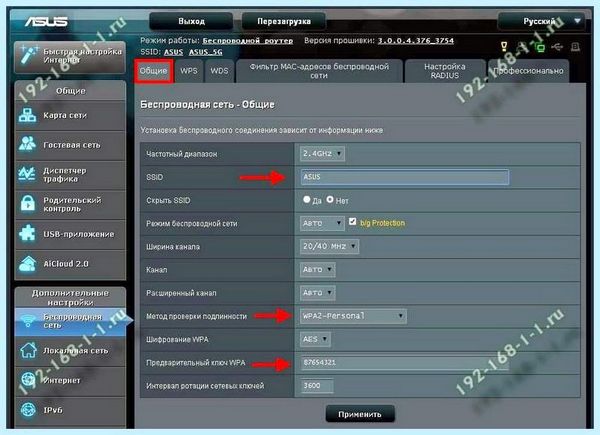Open the IPv6 globe icon
This screenshot has height=435, width=600.
point(28,409)
